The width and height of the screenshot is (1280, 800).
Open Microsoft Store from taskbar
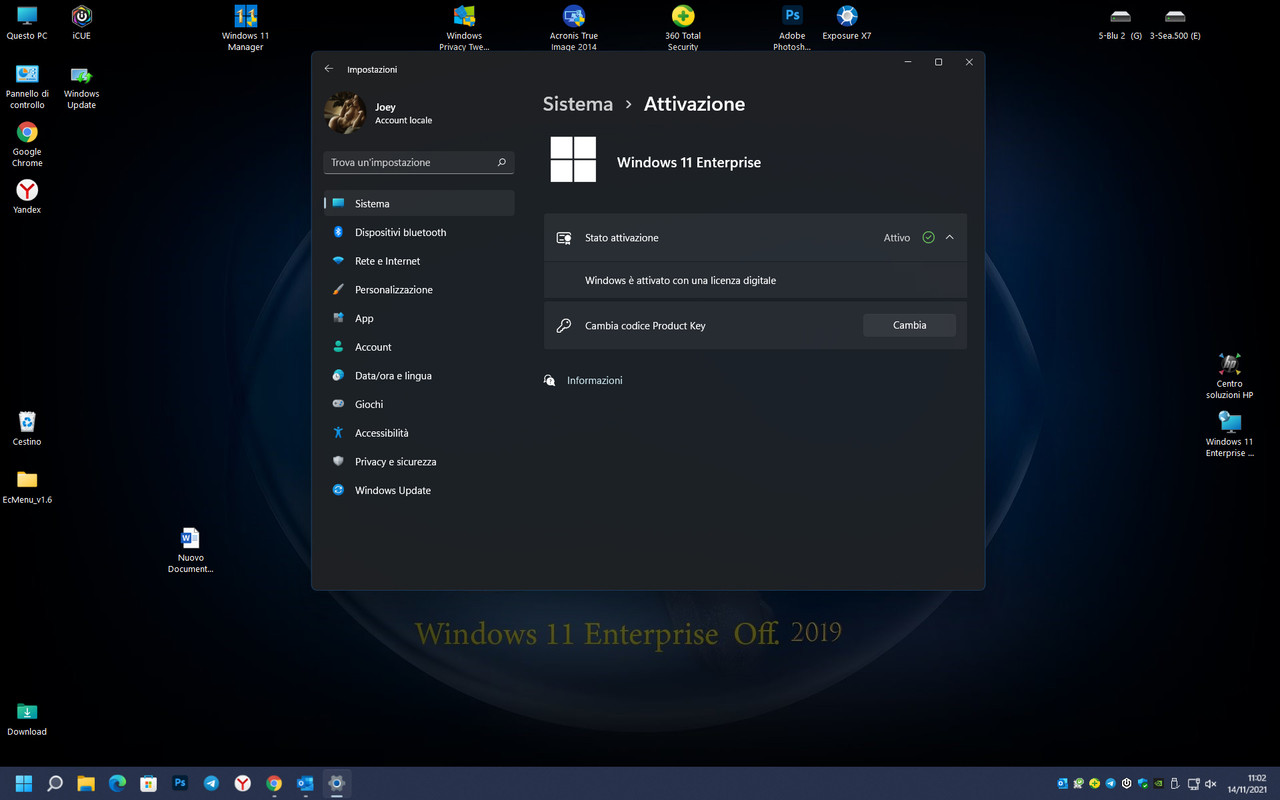tap(148, 783)
